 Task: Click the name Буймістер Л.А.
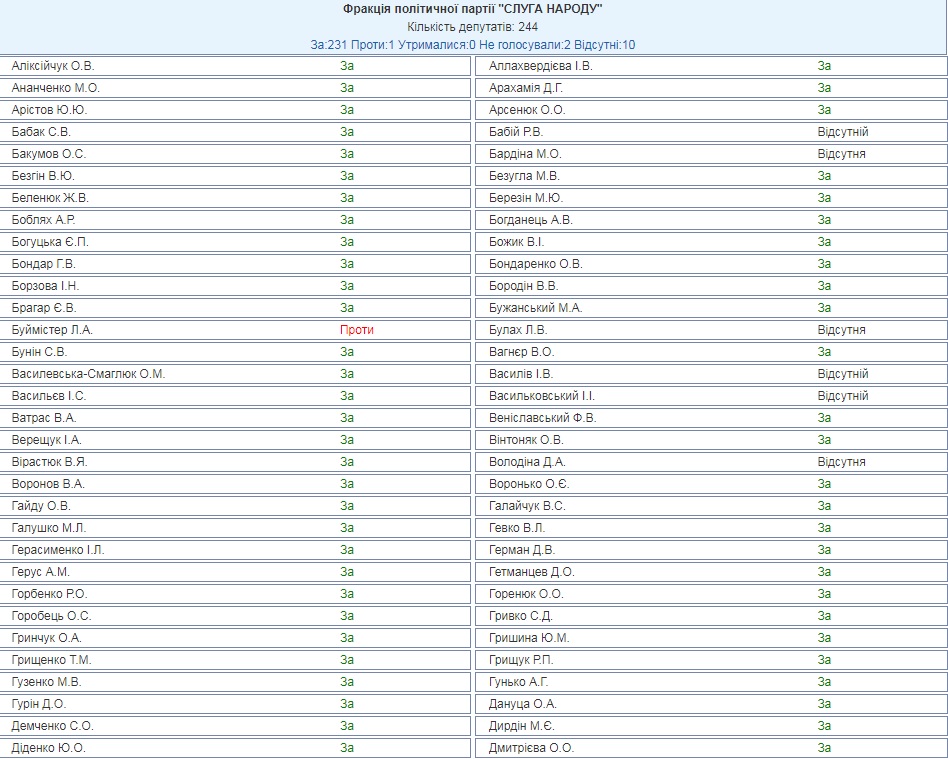click(51, 330)
